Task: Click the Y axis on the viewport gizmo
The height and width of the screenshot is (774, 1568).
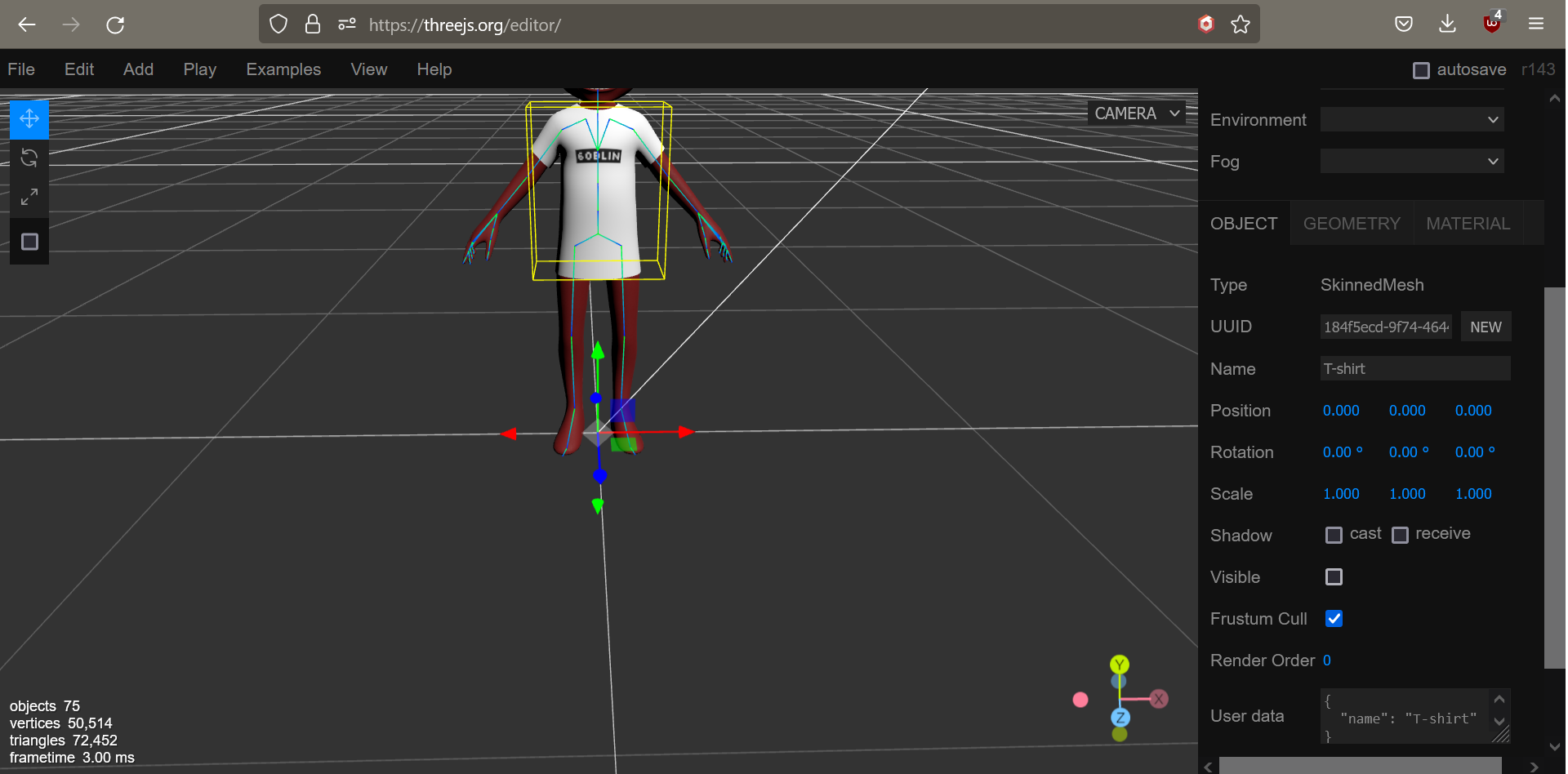Action: (x=1120, y=664)
